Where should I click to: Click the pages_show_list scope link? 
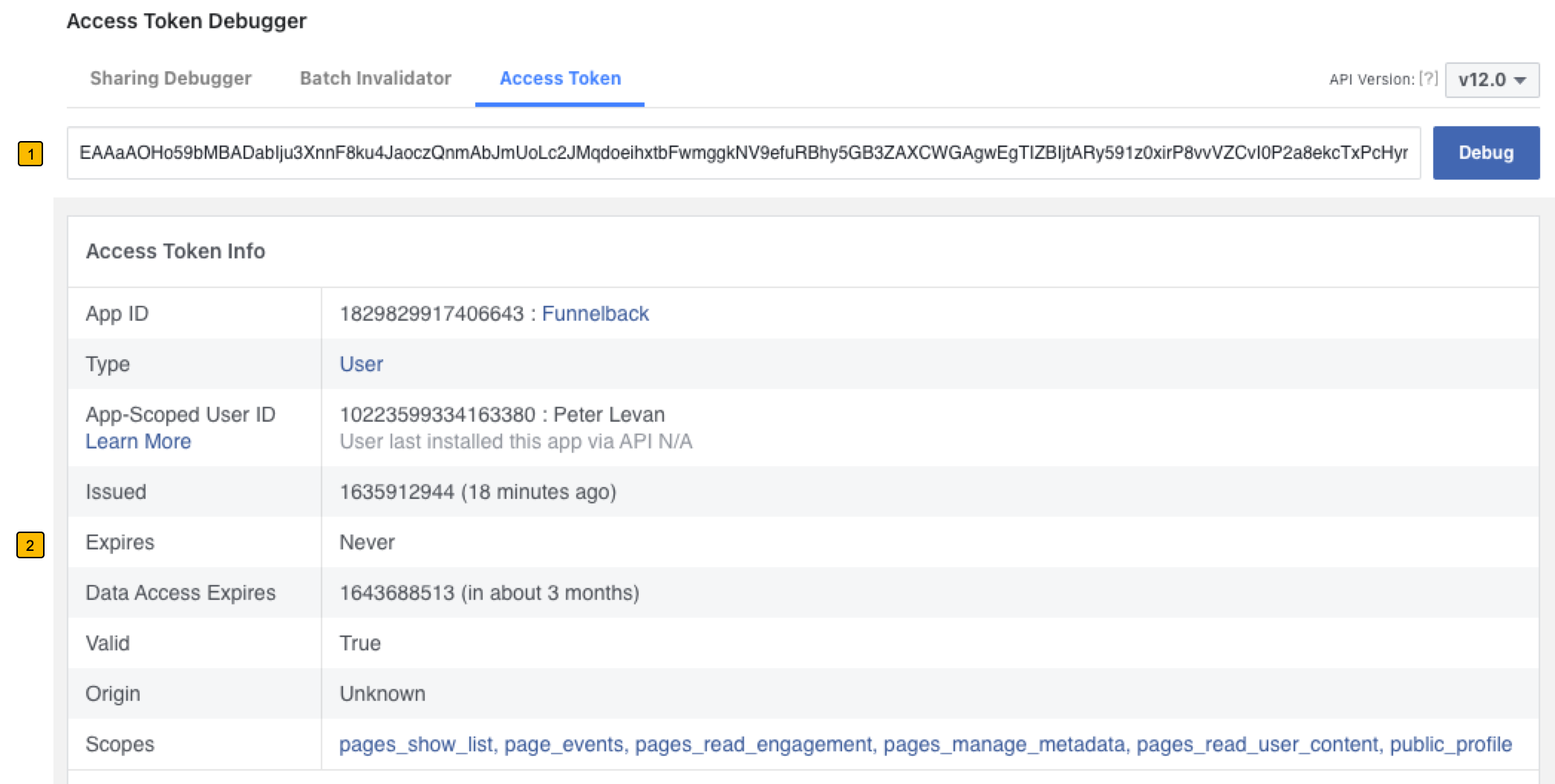(415, 744)
